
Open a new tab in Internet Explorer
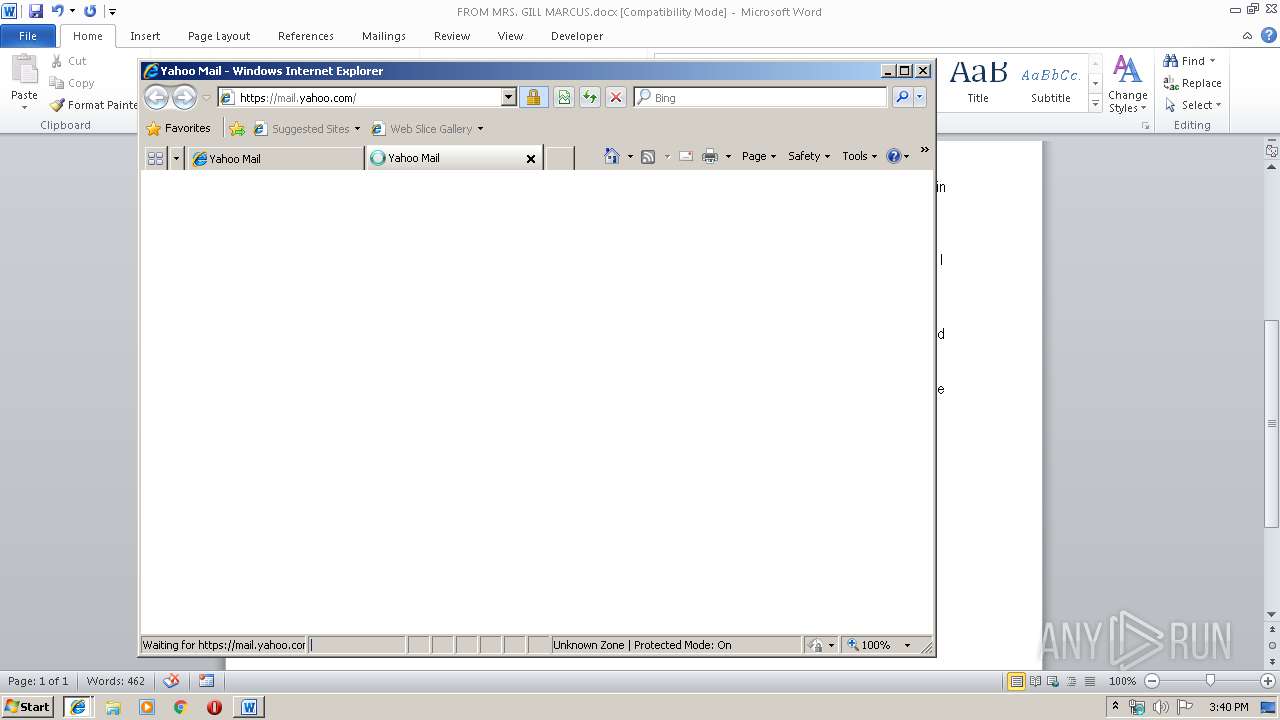tap(559, 158)
